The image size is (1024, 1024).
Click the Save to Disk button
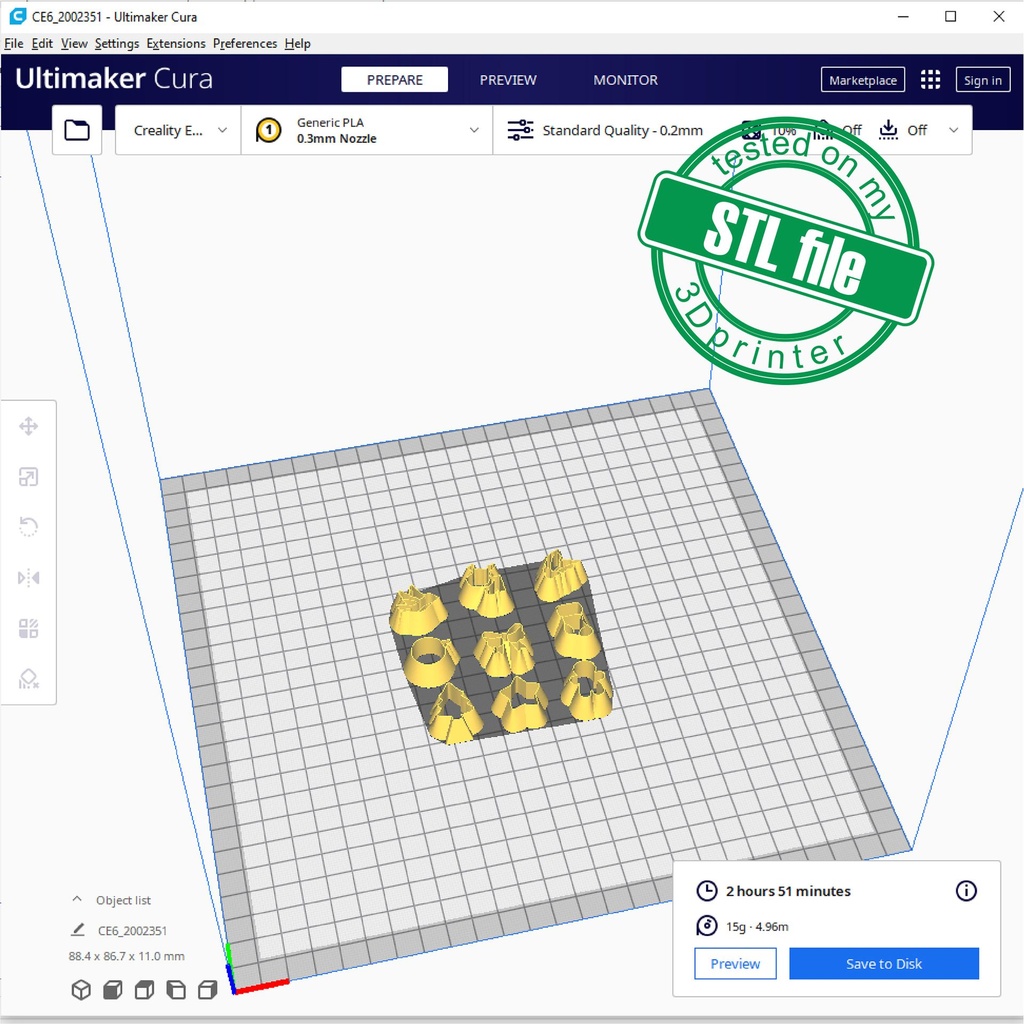884,964
